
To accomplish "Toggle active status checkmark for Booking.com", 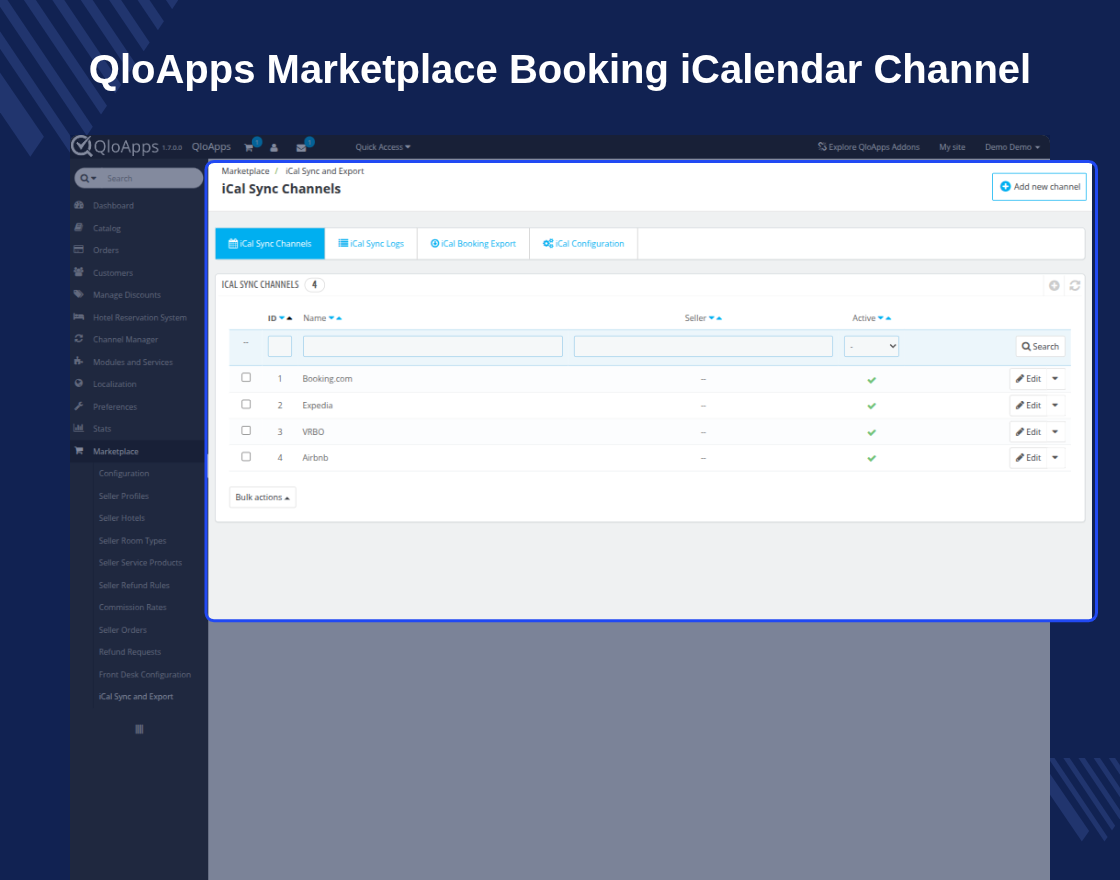I will pyautogui.click(x=871, y=380).
